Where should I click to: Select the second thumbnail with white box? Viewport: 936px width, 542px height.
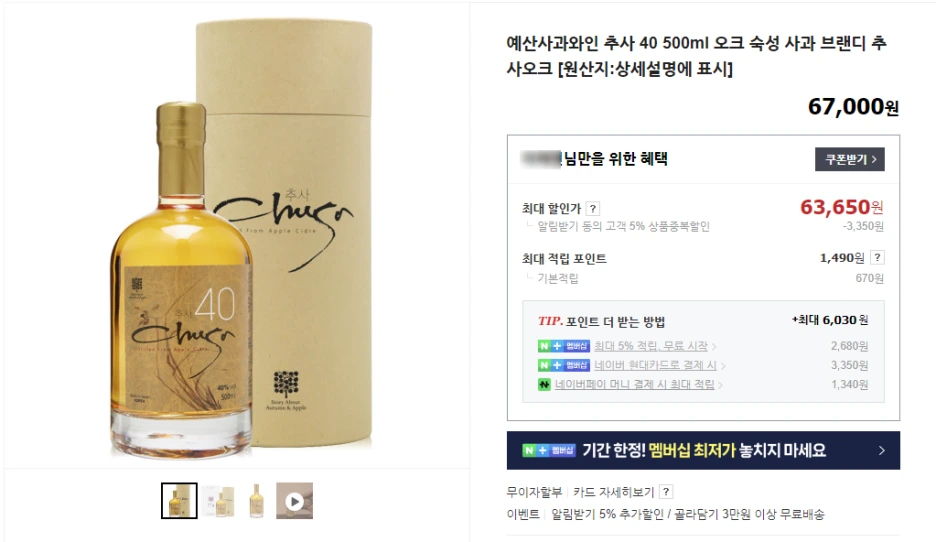pos(218,501)
